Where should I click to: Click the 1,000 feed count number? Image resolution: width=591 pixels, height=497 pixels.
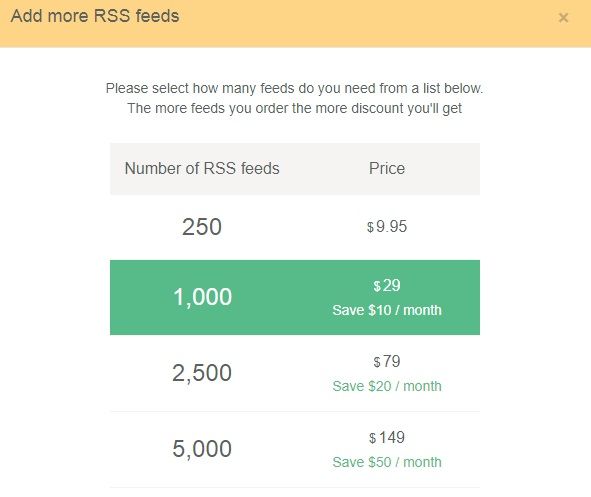point(202,297)
